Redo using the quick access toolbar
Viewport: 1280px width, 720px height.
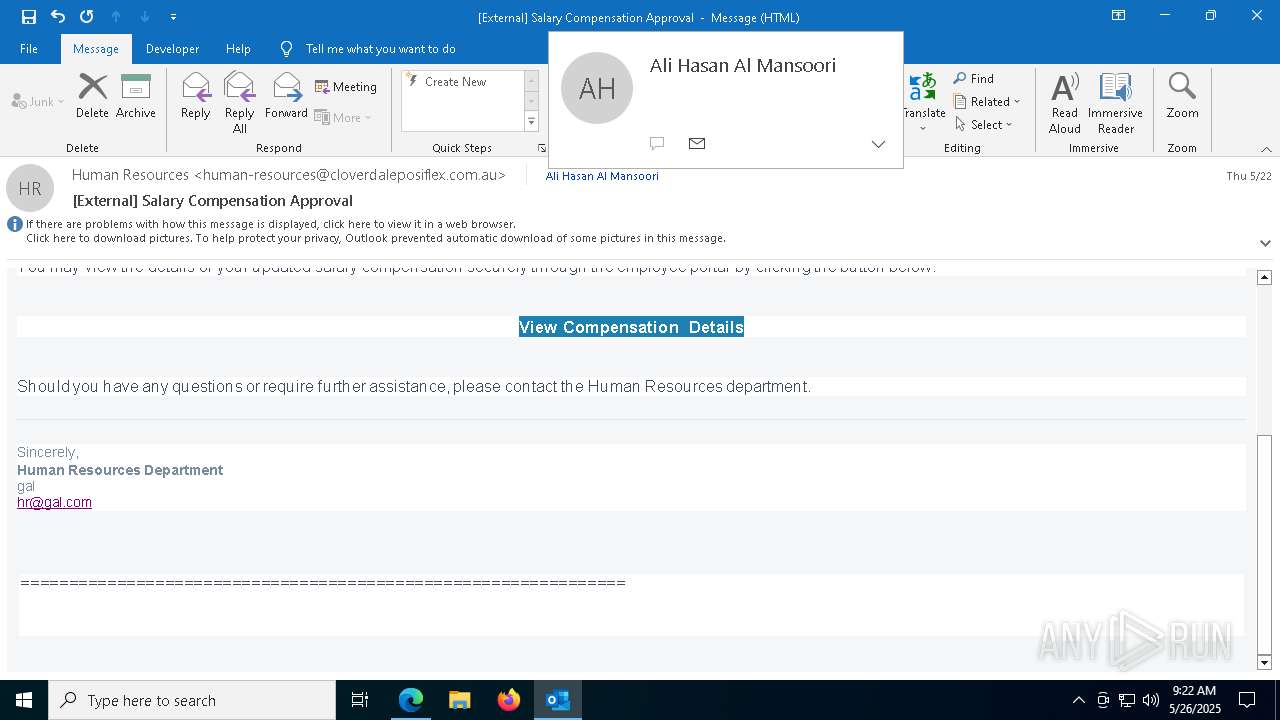[87, 17]
